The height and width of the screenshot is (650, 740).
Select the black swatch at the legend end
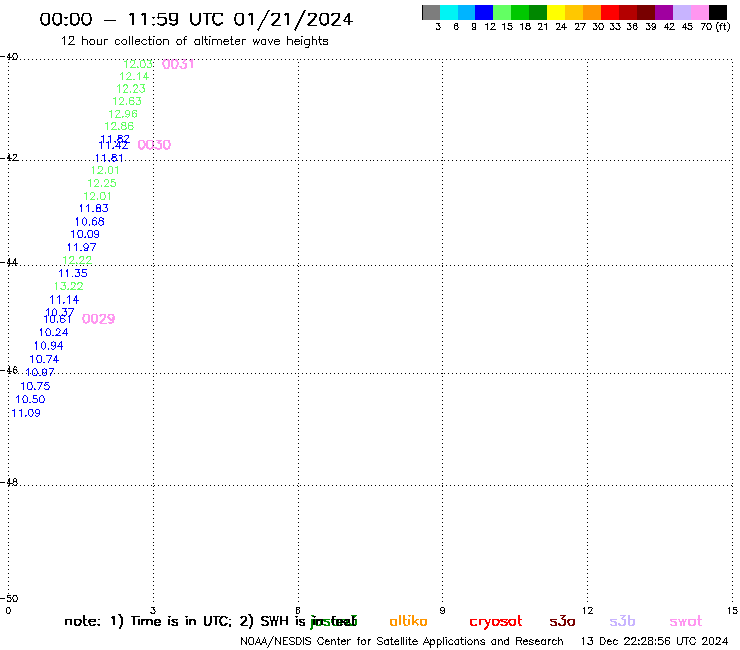[718, 12]
